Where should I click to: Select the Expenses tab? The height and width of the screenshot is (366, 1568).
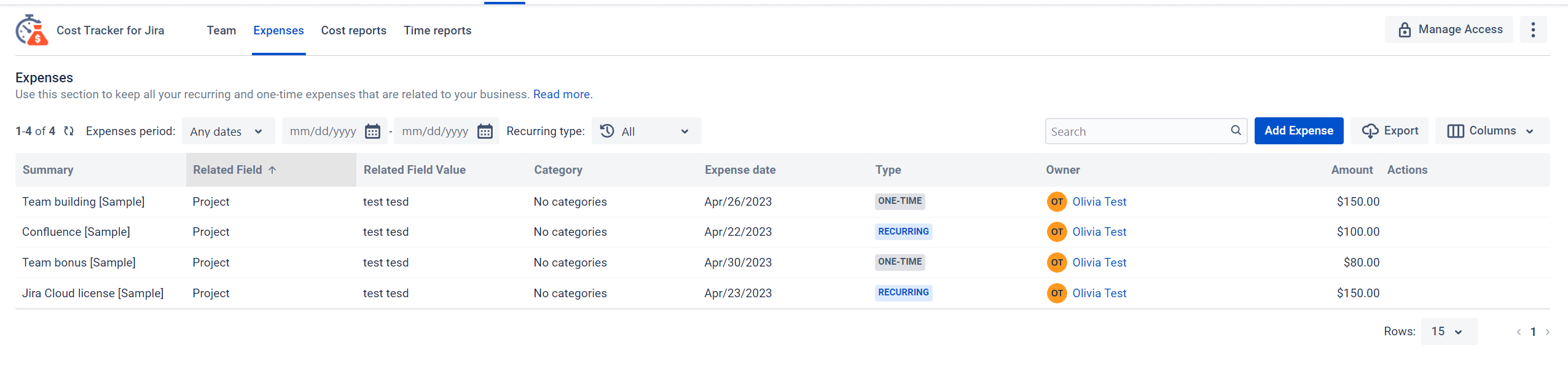point(278,31)
